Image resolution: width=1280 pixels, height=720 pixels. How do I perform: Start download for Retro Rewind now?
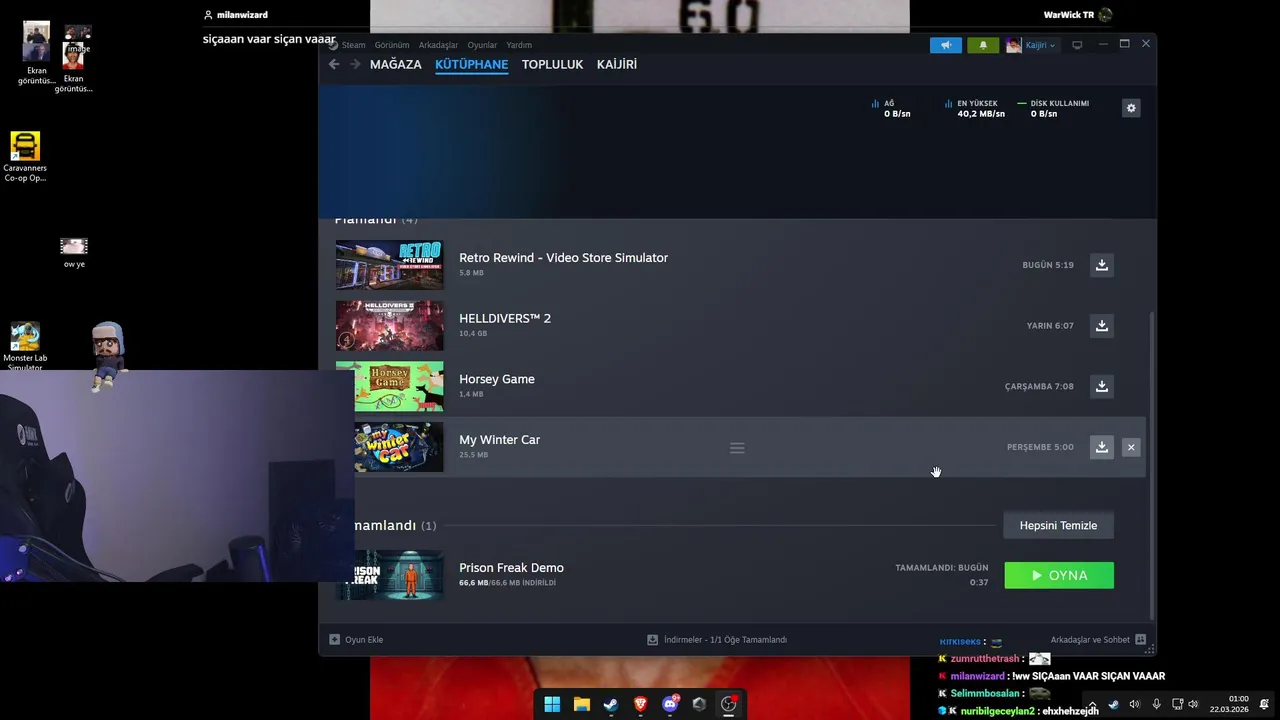(1101, 265)
